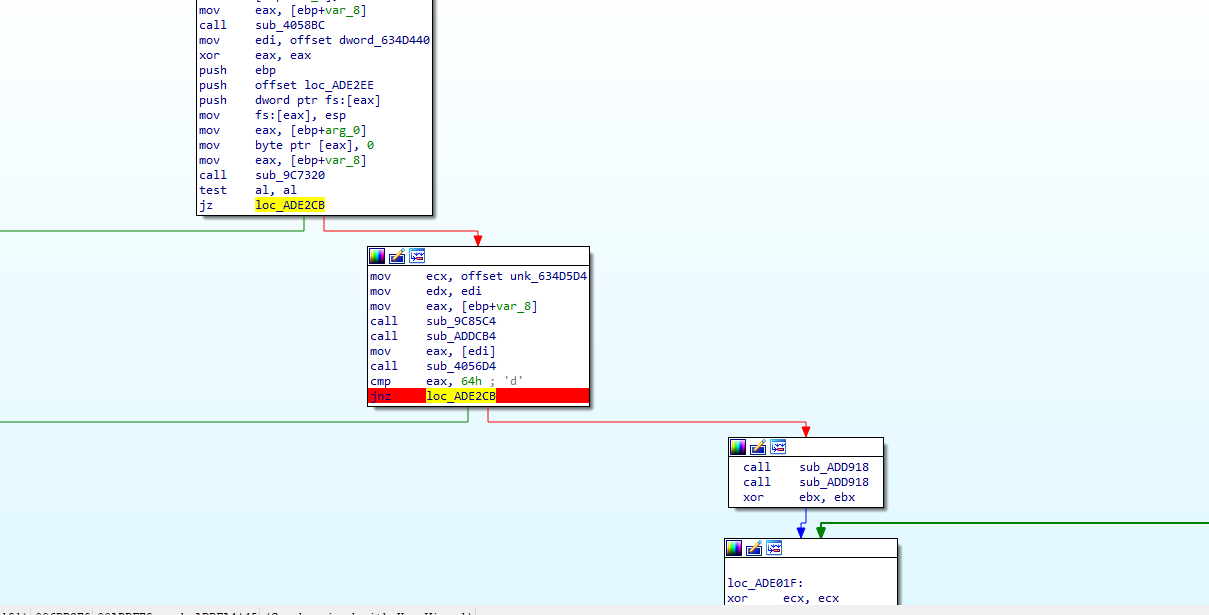This screenshot has width=1209, height=615.
Task: Jump to the highlighted loc_ADE2CB label
Action: pyautogui.click(x=290, y=204)
